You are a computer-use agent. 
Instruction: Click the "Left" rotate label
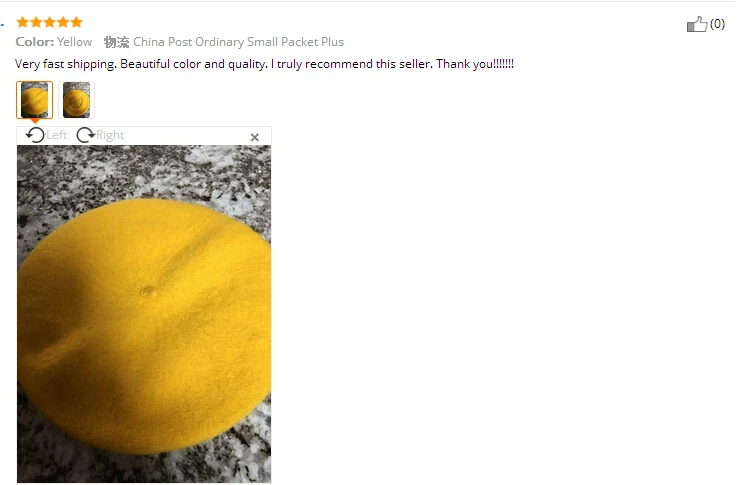[56, 135]
